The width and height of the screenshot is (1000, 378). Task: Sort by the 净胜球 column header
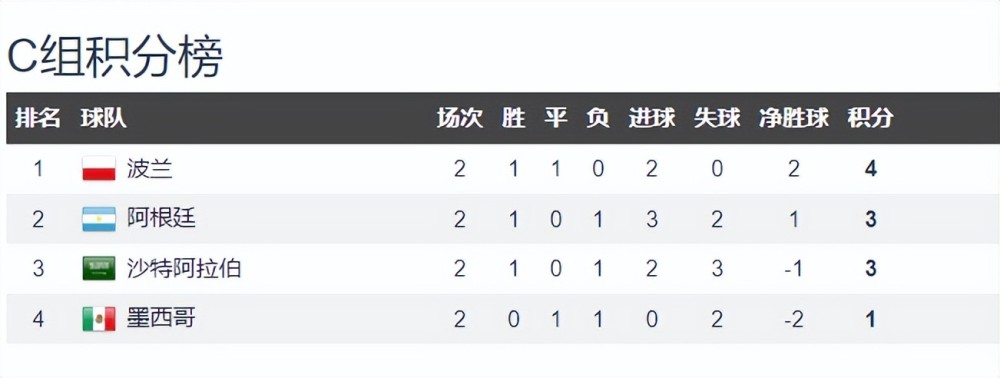[x=794, y=118]
